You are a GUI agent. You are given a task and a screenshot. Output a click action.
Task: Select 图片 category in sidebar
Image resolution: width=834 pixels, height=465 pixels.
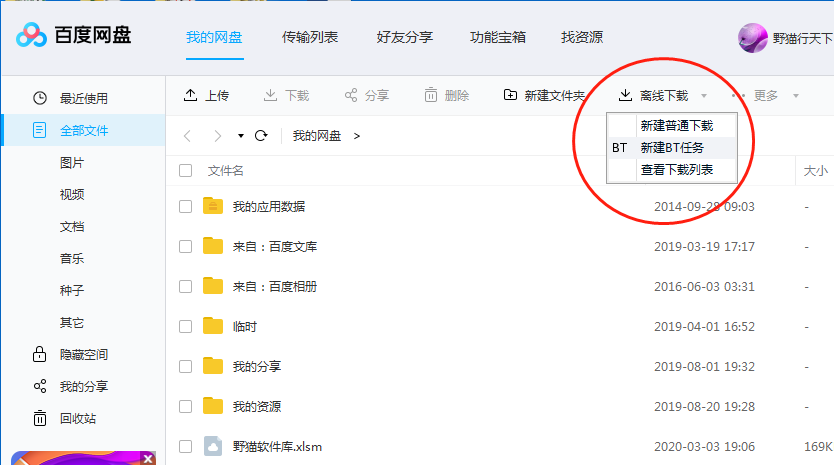72,163
